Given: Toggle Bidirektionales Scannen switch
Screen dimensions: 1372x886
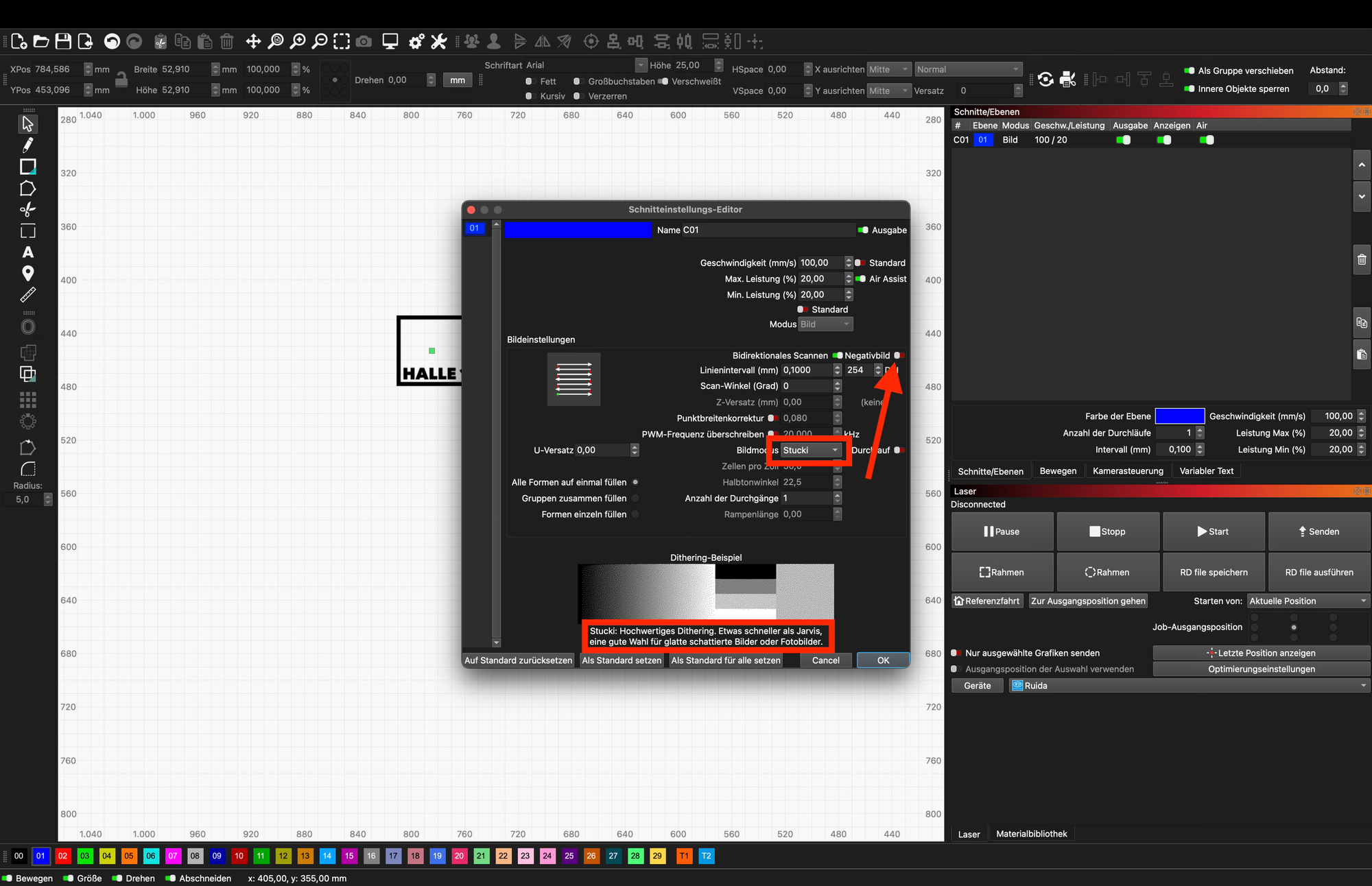Looking at the screenshot, I should tap(837, 355).
